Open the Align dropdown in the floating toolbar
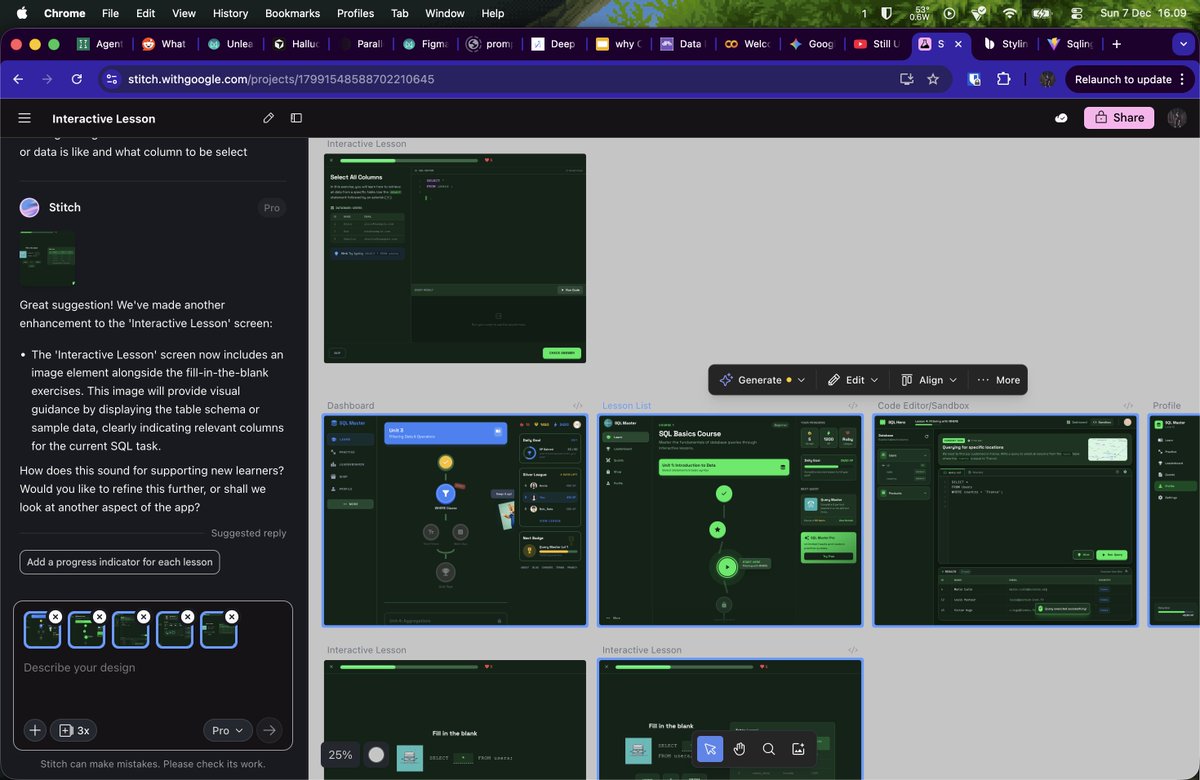 pyautogui.click(x=929, y=380)
